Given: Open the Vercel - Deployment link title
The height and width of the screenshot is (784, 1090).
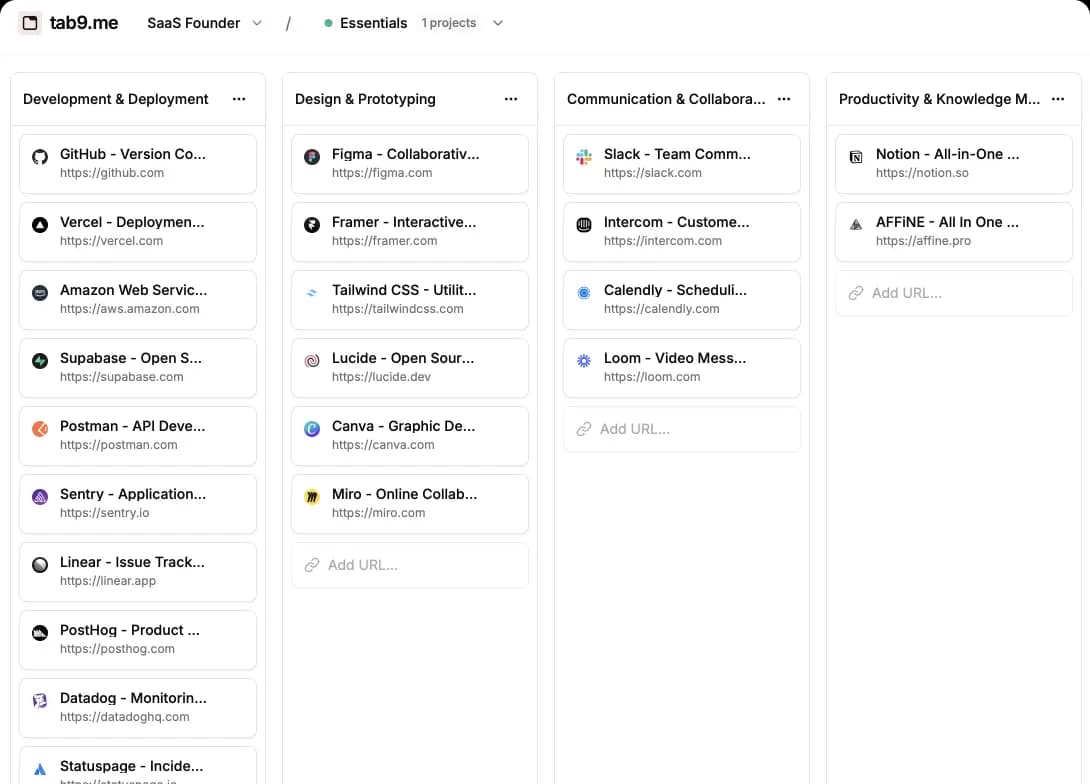Looking at the screenshot, I should pos(132,222).
